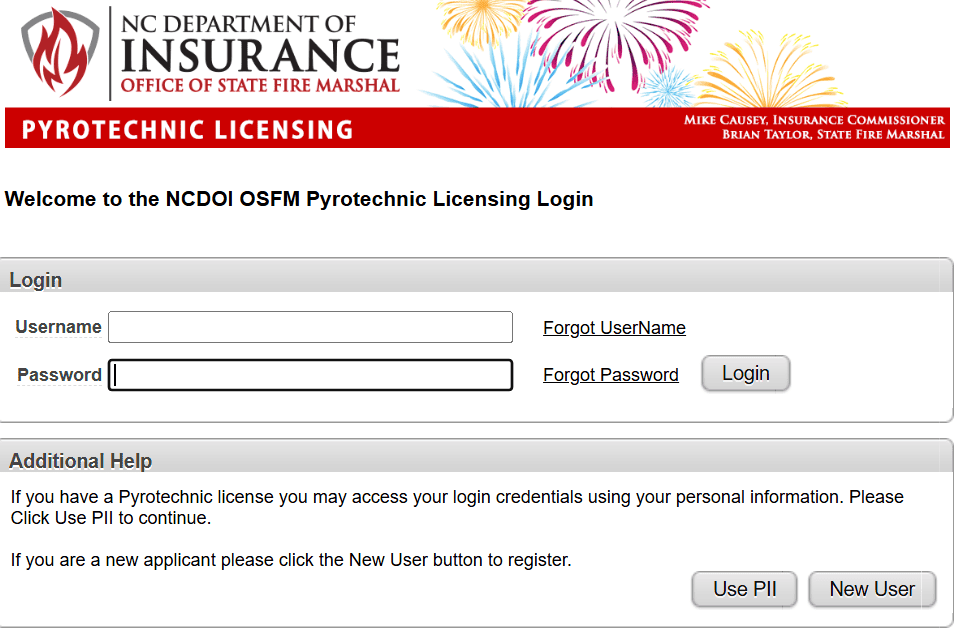This screenshot has height=639, width=966.
Task: Click the Mike Causey, Insurance Commissioner text
Action: pyautogui.click(x=814, y=120)
